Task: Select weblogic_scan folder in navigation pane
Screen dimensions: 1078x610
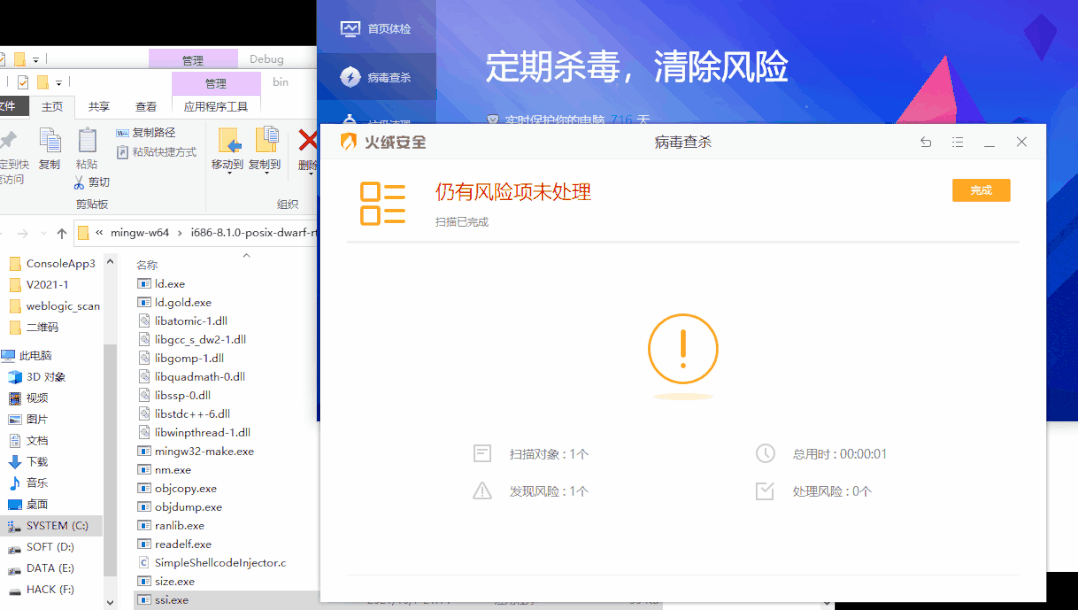Action: pos(55,306)
